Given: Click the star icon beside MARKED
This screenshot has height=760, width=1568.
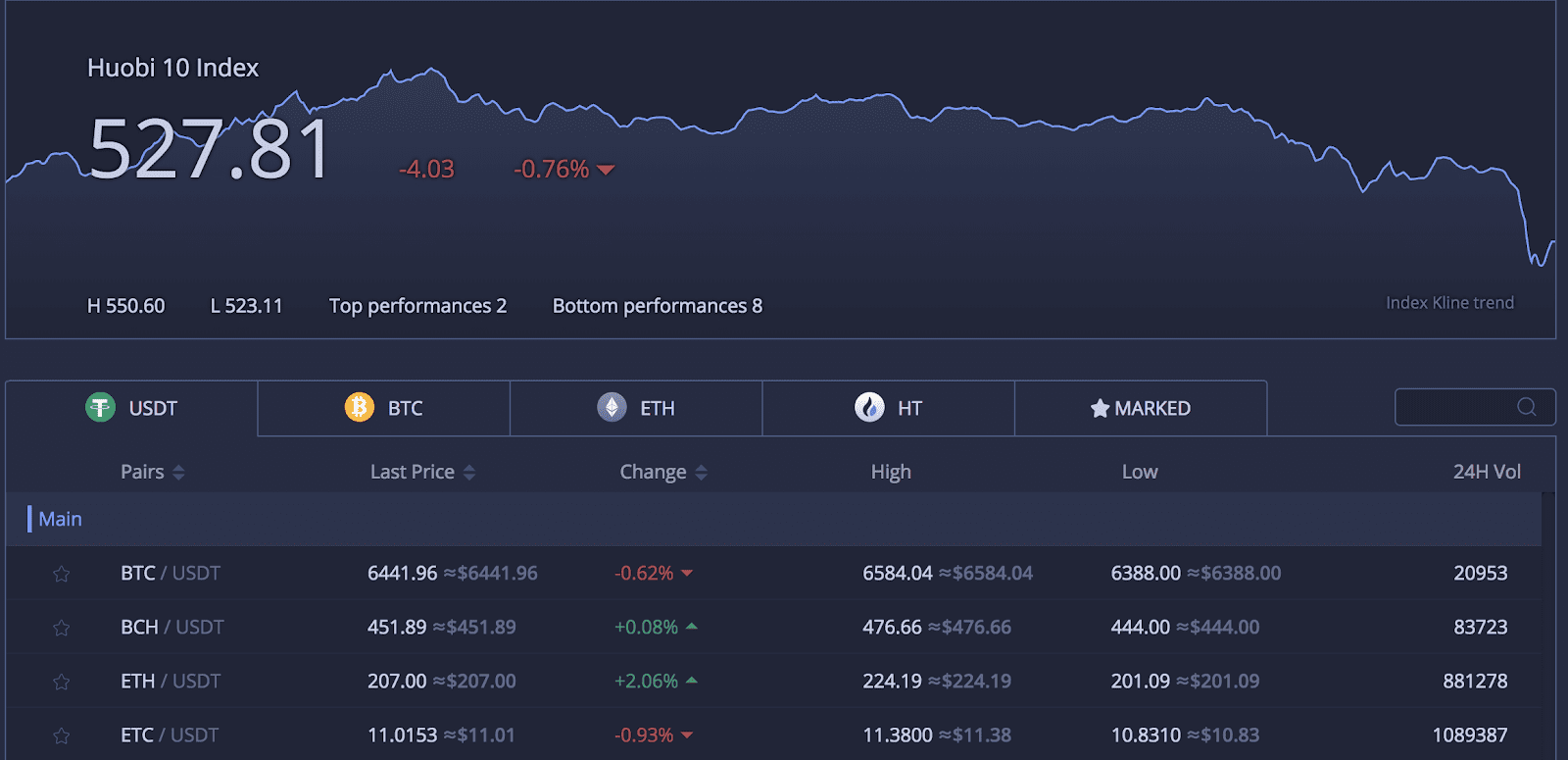Looking at the screenshot, I should point(1100,408).
